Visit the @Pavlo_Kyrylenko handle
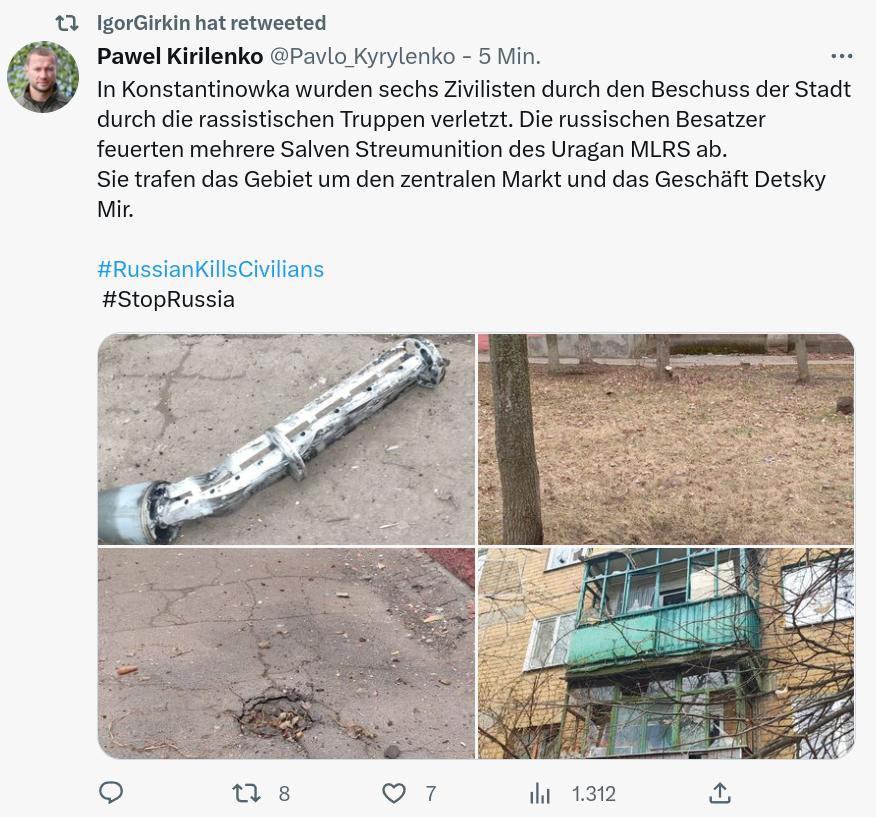This screenshot has height=817, width=876. point(363,56)
